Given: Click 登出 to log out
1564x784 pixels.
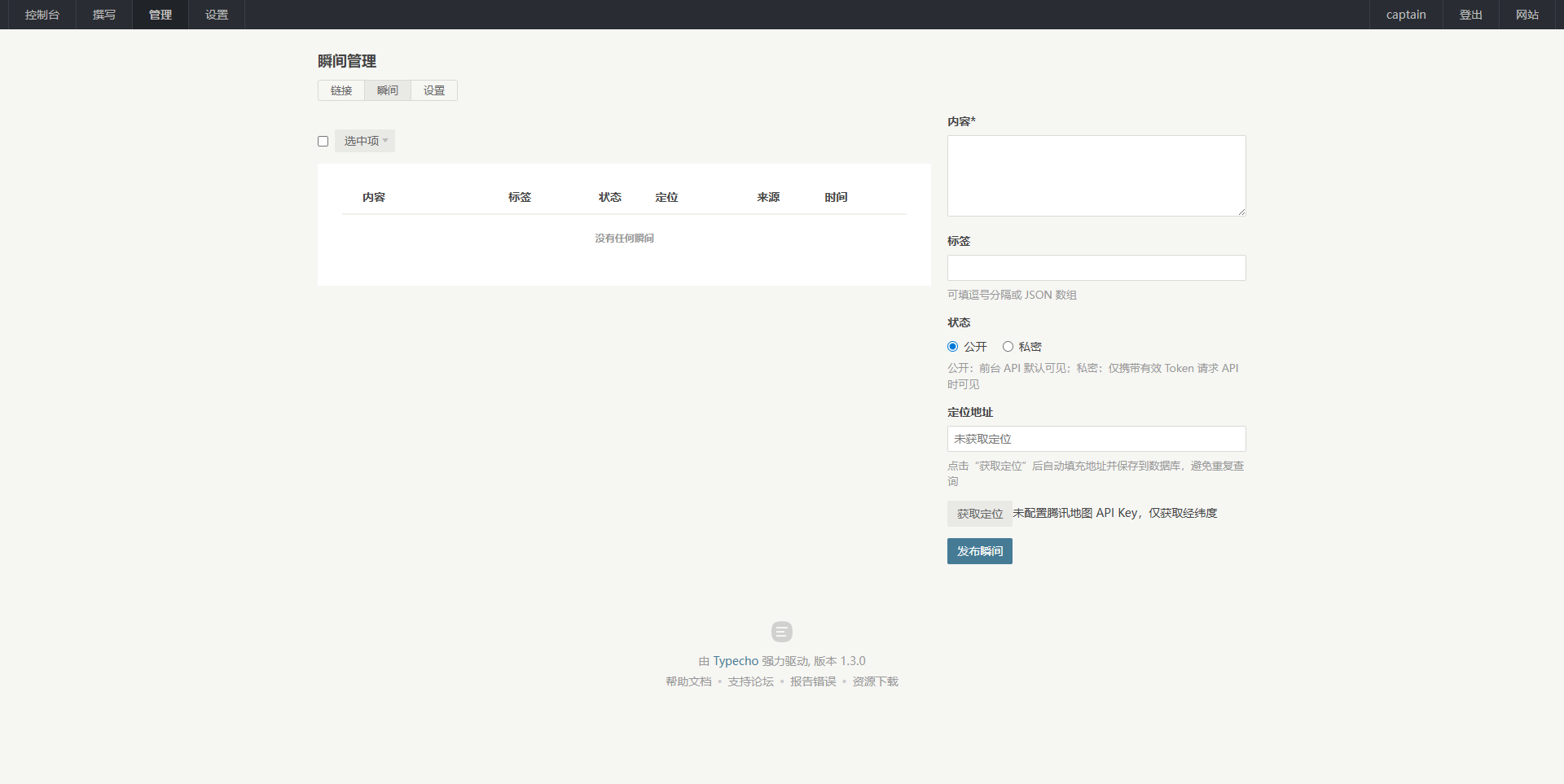Looking at the screenshot, I should pos(1470,15).
